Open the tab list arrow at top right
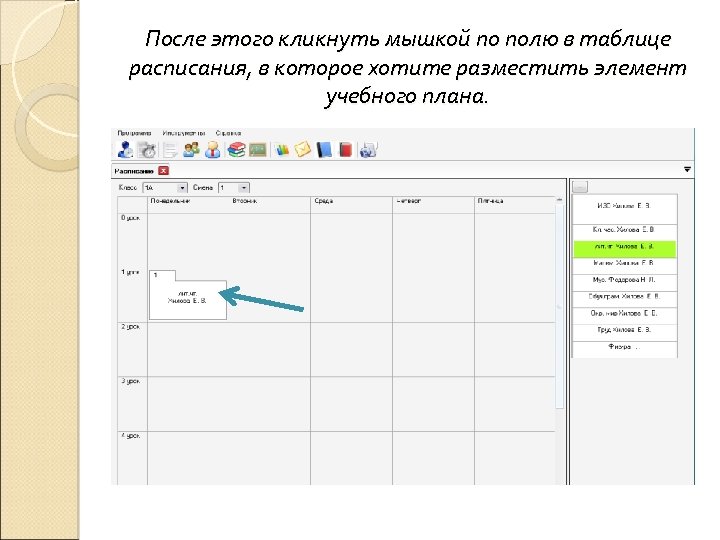 (687, 169)
